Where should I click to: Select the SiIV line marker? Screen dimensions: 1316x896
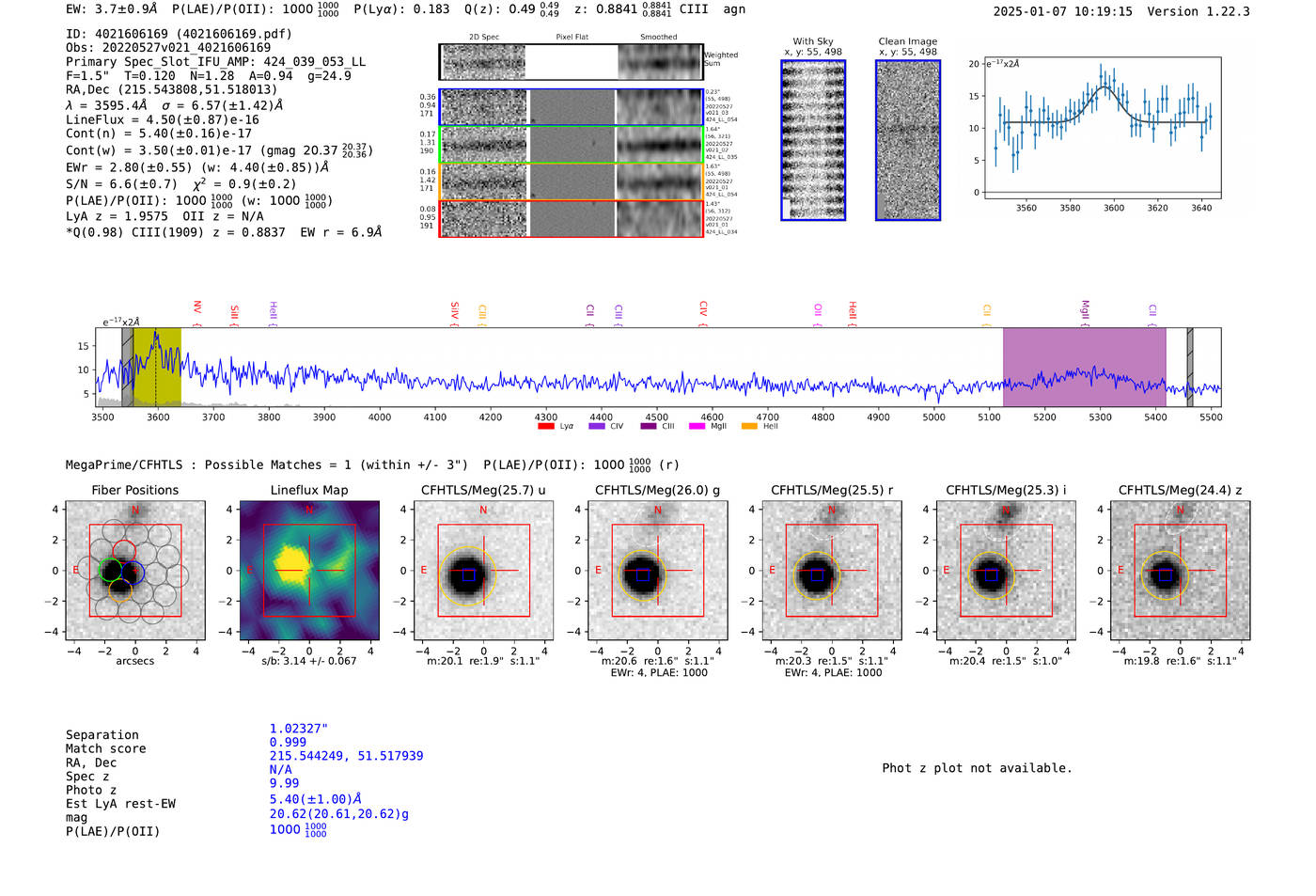click(x=455, y=314)
